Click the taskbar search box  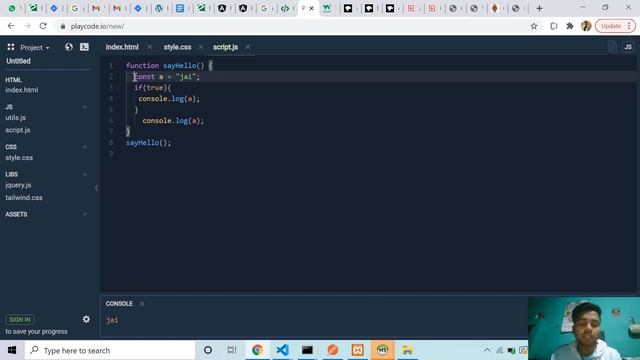(x=110, y=350)
